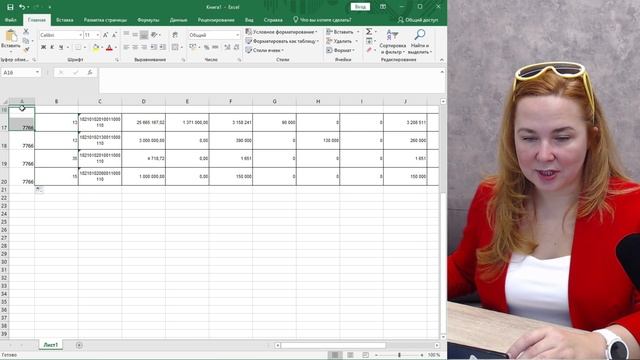Undo the last action
Screen dimensions: 640x360
22,7
